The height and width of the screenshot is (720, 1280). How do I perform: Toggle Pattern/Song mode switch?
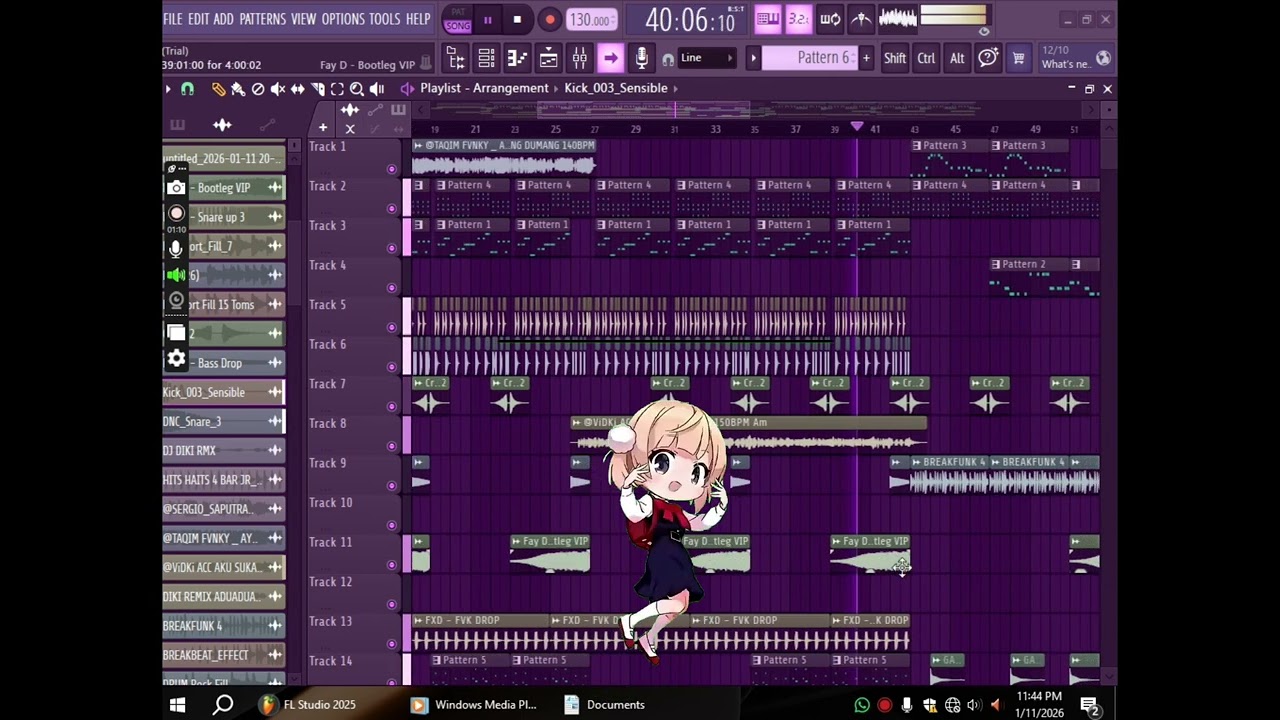tap(458, 20)
